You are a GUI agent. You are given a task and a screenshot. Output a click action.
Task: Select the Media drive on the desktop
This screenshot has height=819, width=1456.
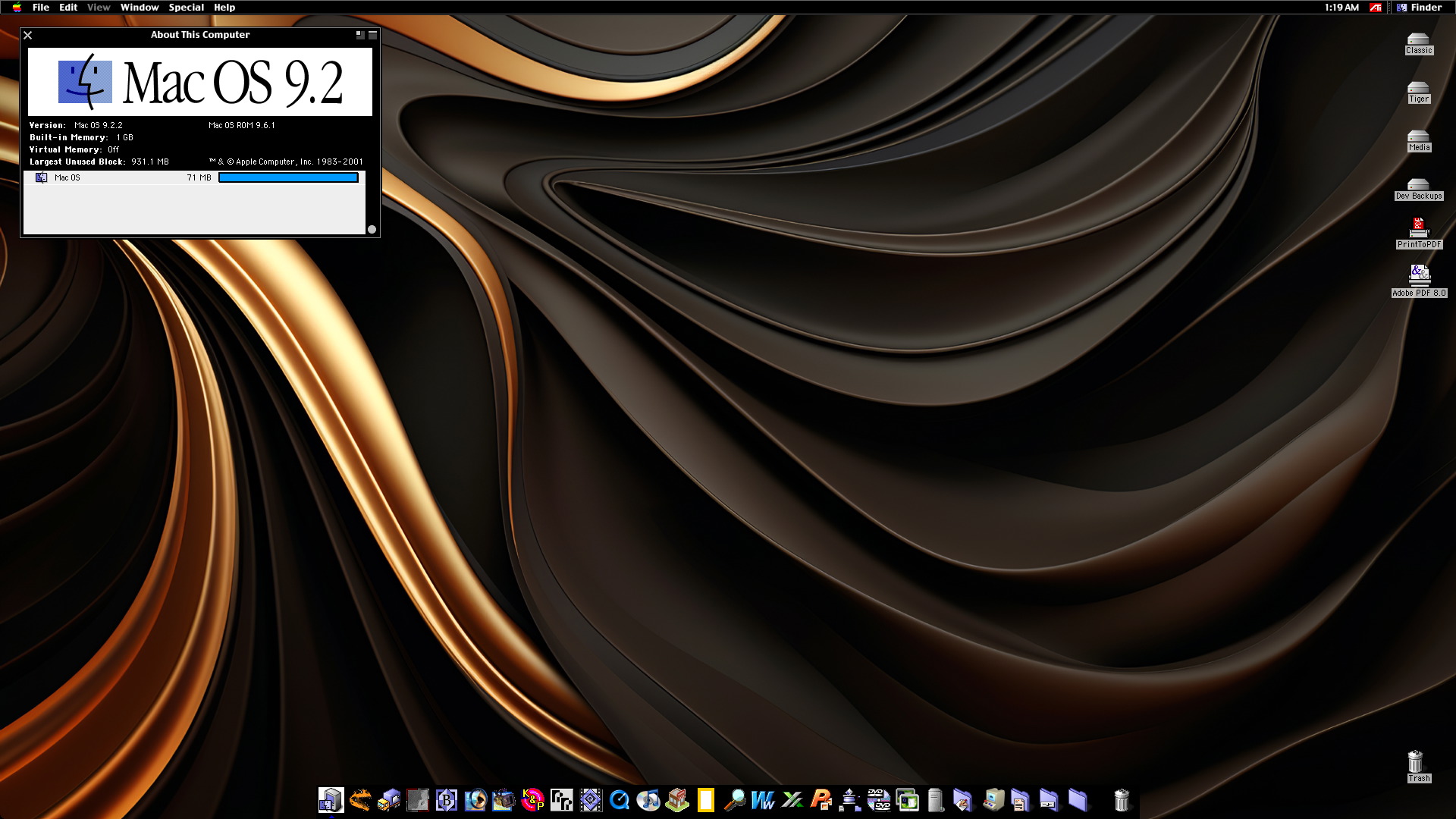(1418, 141)
